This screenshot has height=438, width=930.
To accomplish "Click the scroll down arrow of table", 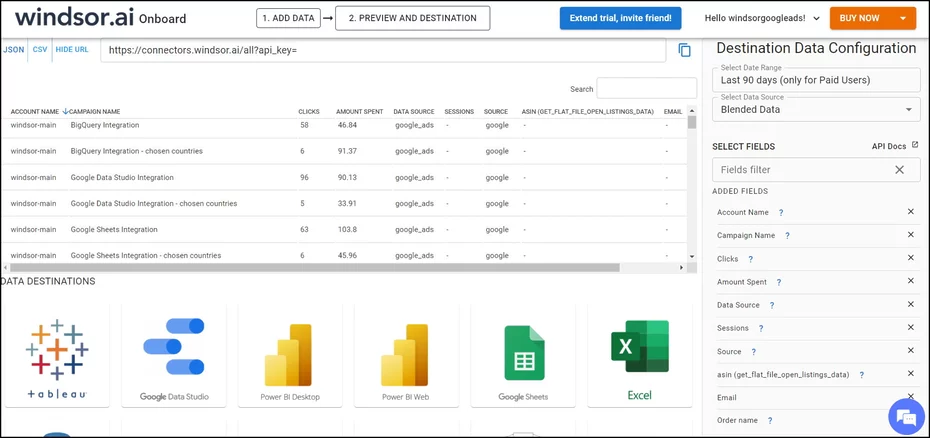I will pos(692,256).
